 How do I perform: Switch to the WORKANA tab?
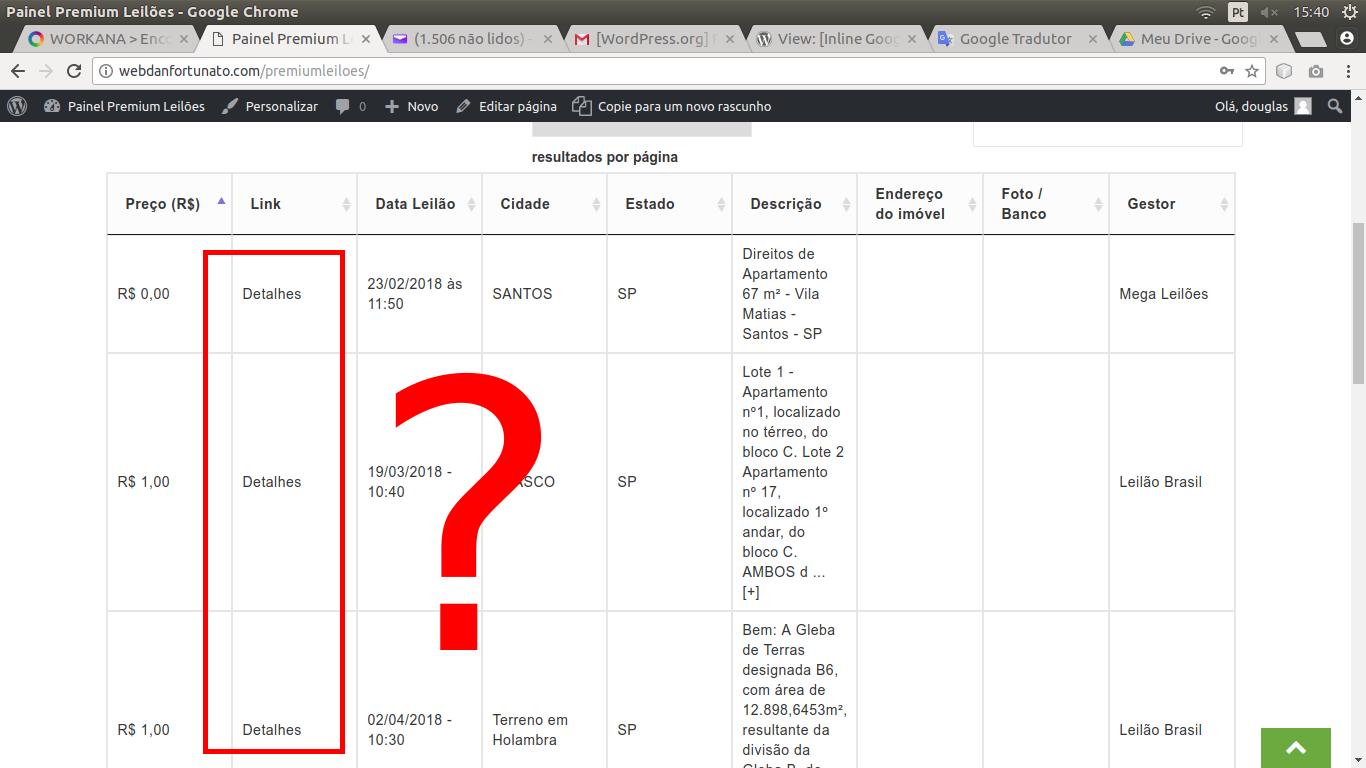pos(108,39)
